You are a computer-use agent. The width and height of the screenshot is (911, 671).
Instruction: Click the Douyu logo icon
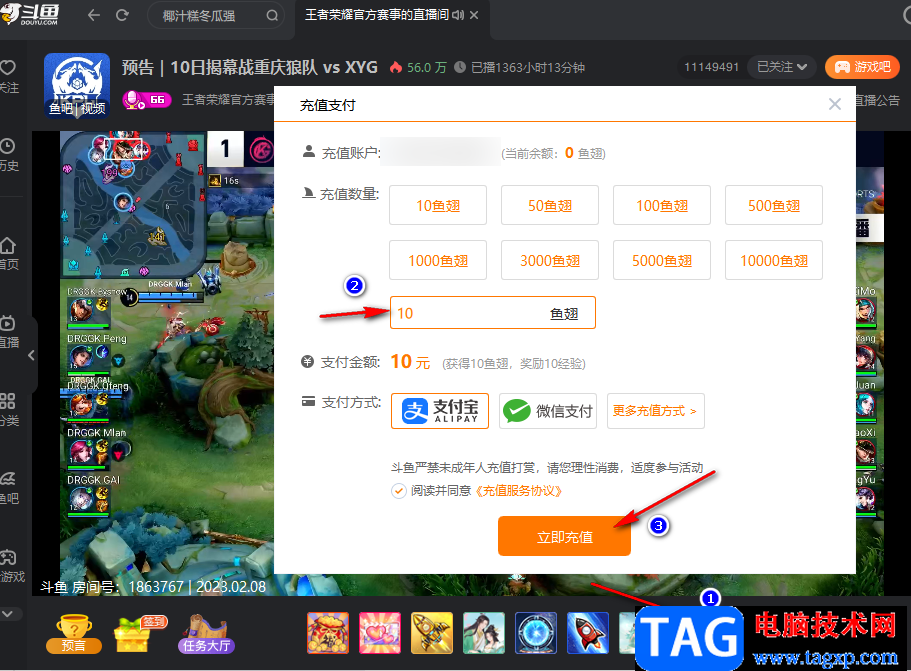coord(29,14)
